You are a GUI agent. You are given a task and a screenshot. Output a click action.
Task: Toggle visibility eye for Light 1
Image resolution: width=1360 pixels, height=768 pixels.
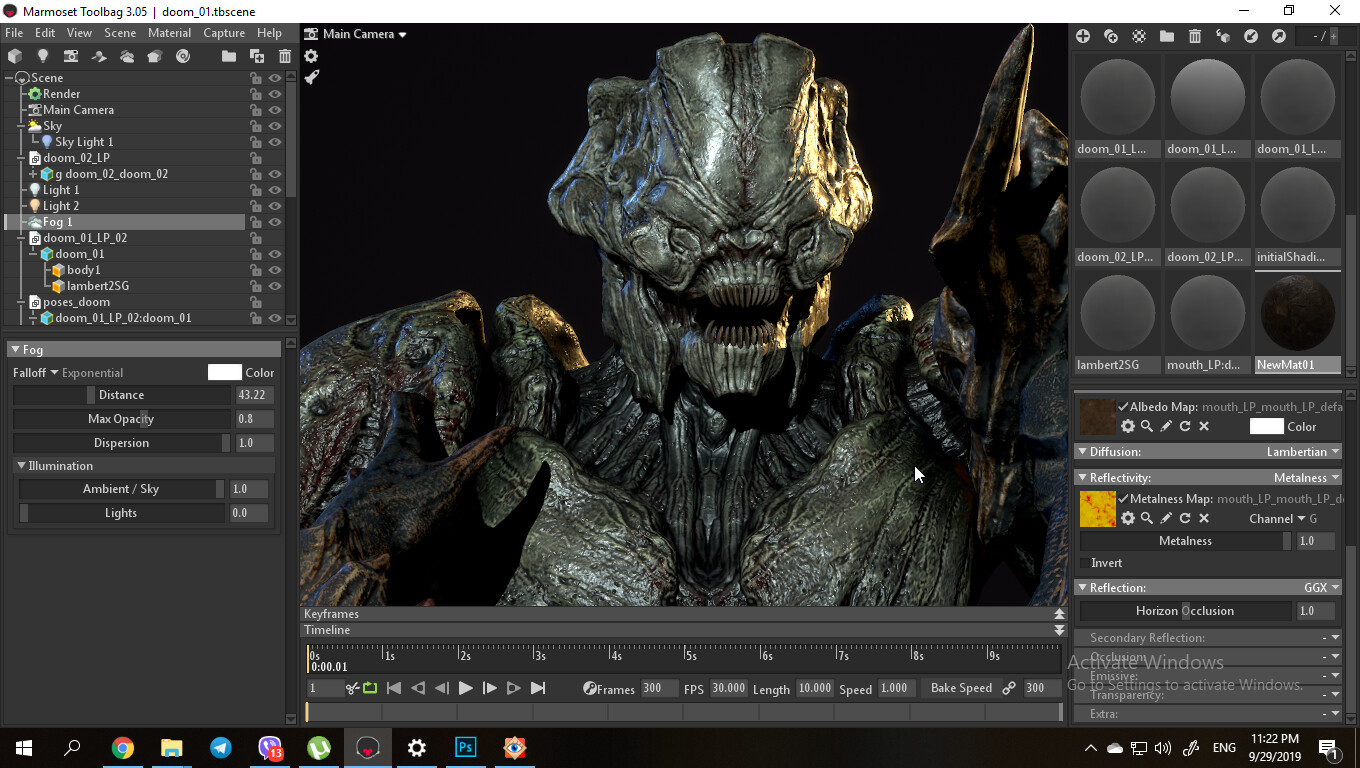click(274, 190)
